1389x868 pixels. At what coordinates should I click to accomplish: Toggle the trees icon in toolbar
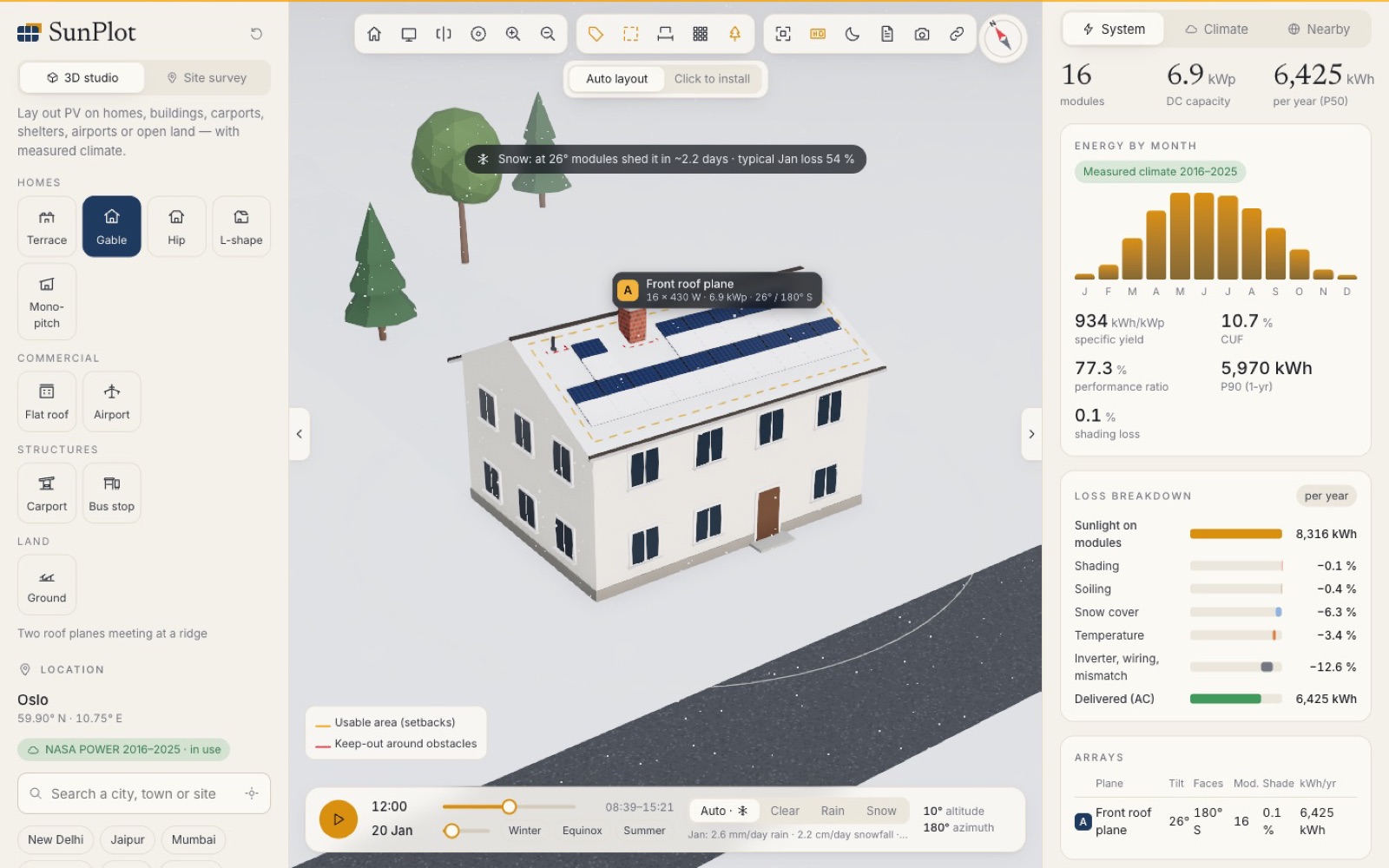pos(735,34)
